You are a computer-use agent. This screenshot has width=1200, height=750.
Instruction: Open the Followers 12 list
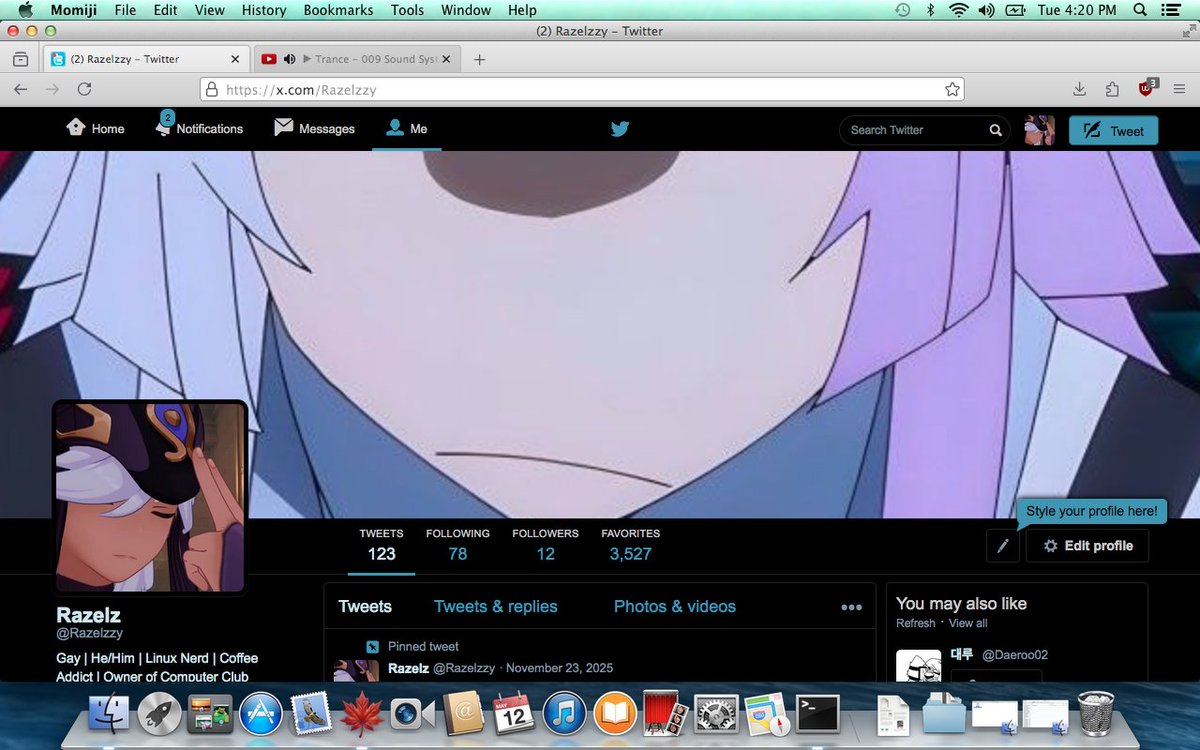(545, 545)
